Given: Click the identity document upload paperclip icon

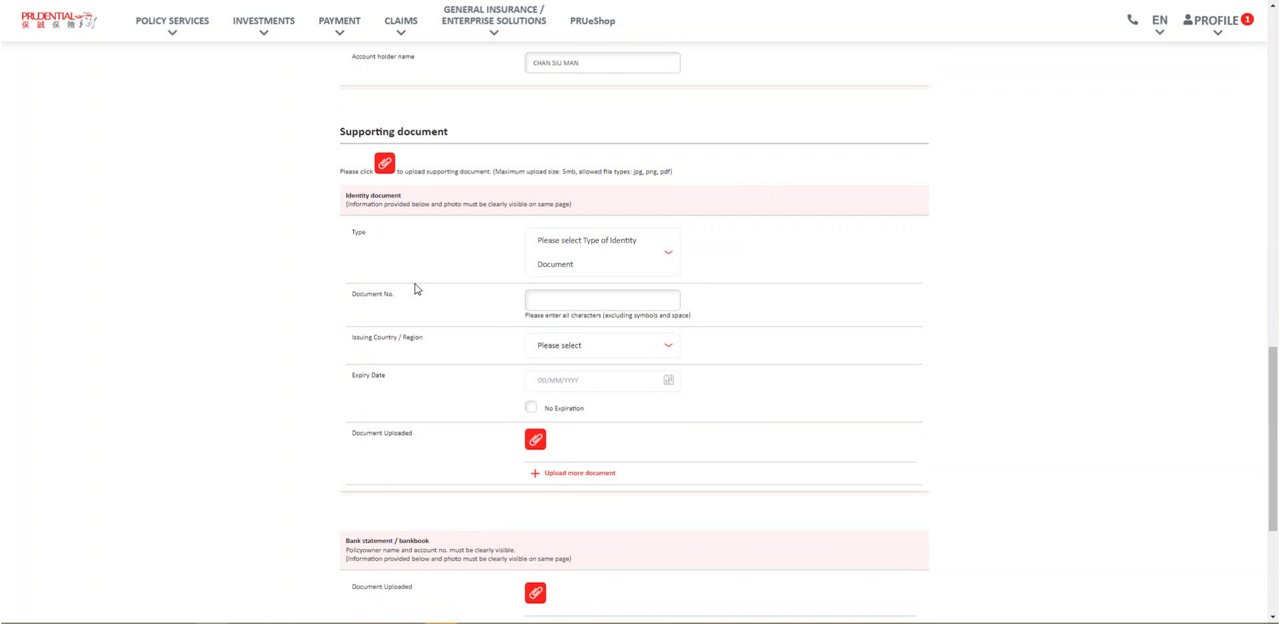Looking at the screenshot, I should pyautogui.click(x=535, y=439).
